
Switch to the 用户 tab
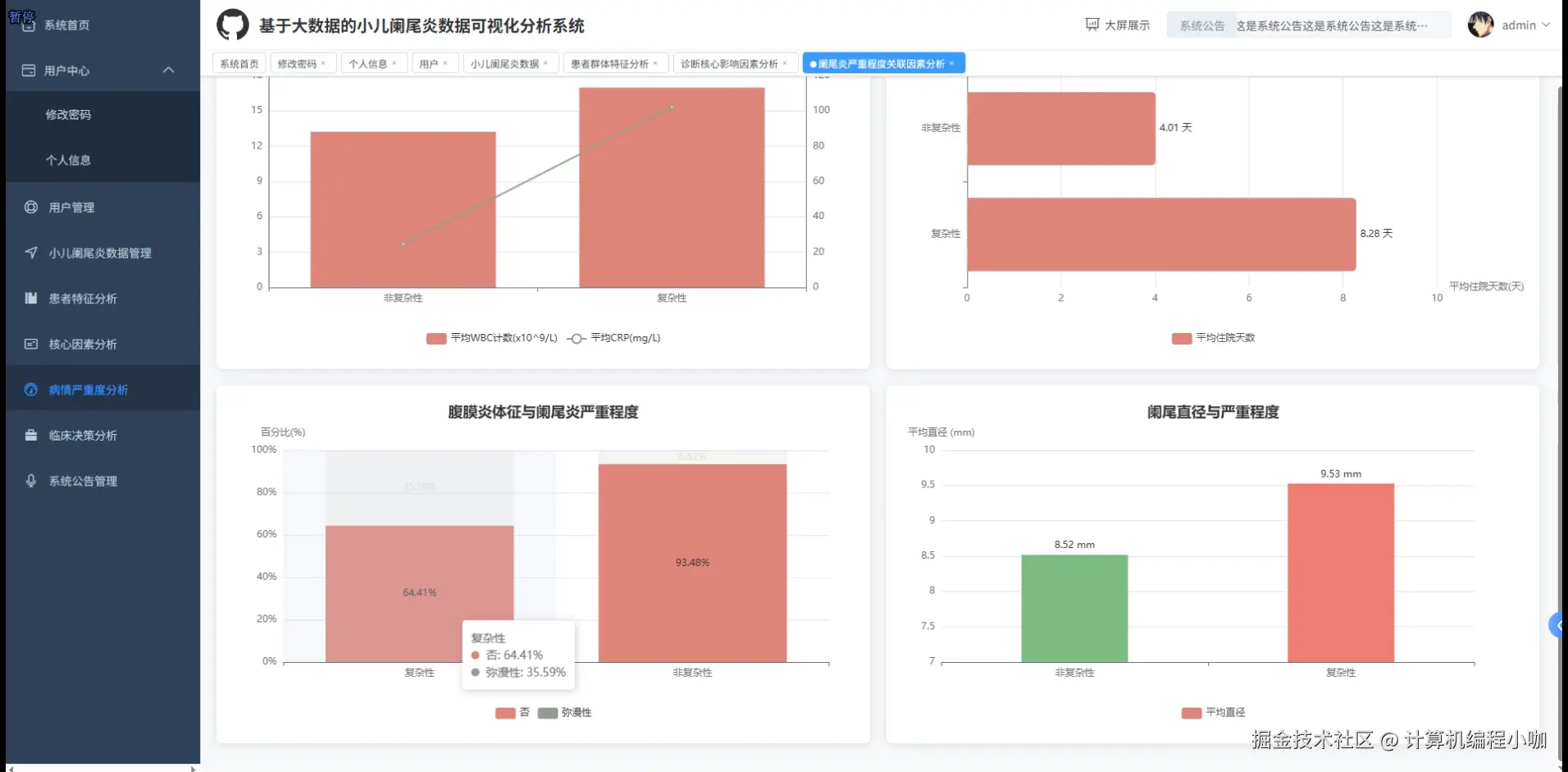pyautogui.click(x=429, y=63)
